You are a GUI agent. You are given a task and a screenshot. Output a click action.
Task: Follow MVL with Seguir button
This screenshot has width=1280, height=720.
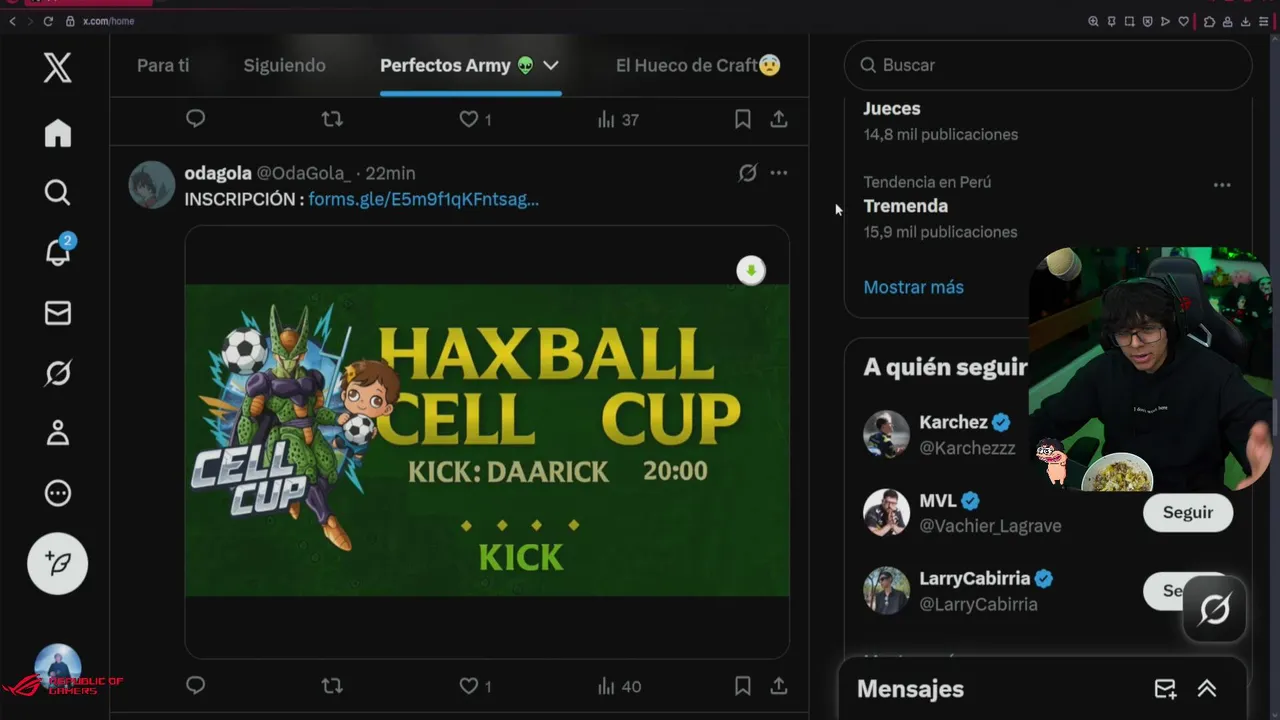click(1188, 512)
